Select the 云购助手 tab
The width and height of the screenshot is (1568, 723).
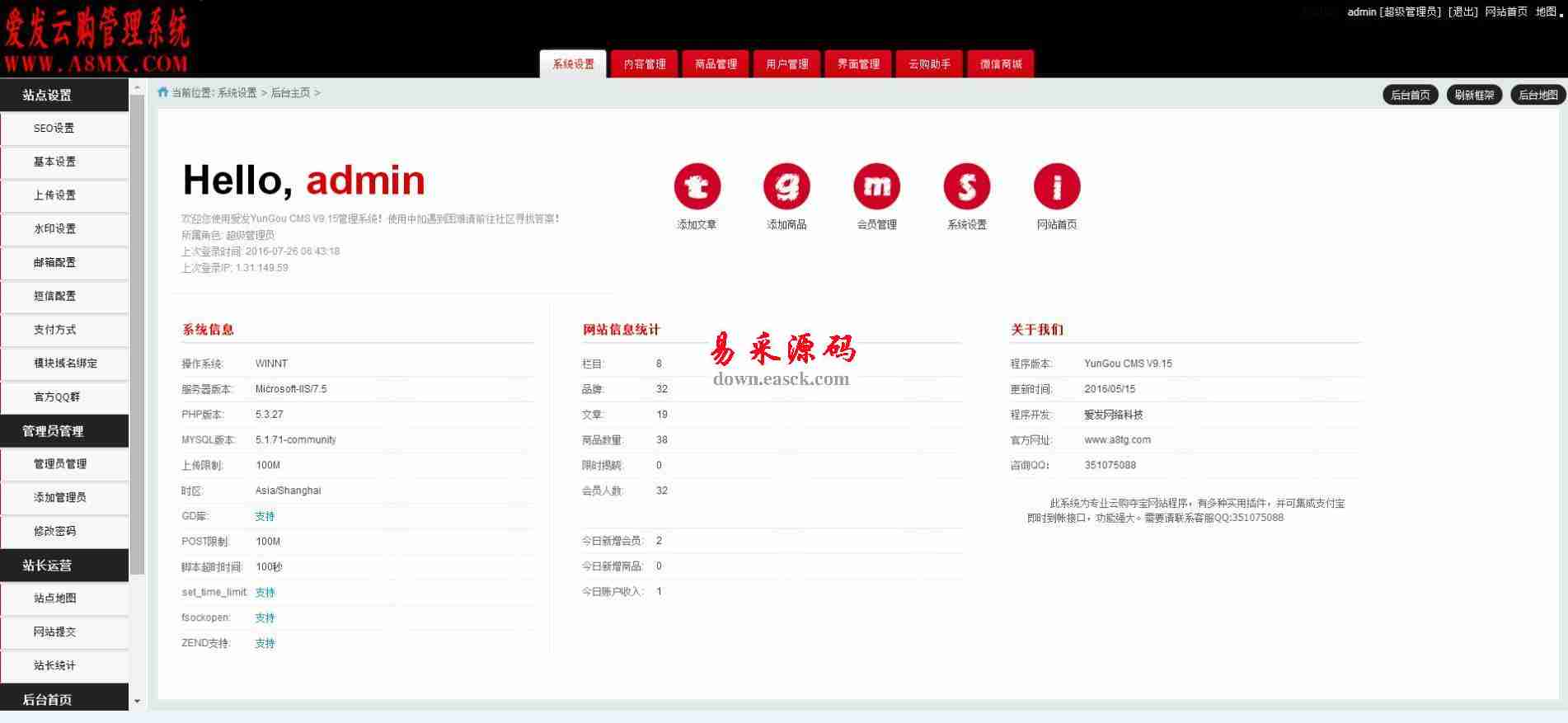(x=929, y=64)
